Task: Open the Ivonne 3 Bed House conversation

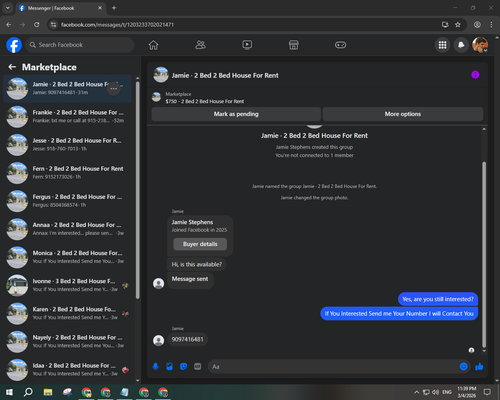Action: 68,285
